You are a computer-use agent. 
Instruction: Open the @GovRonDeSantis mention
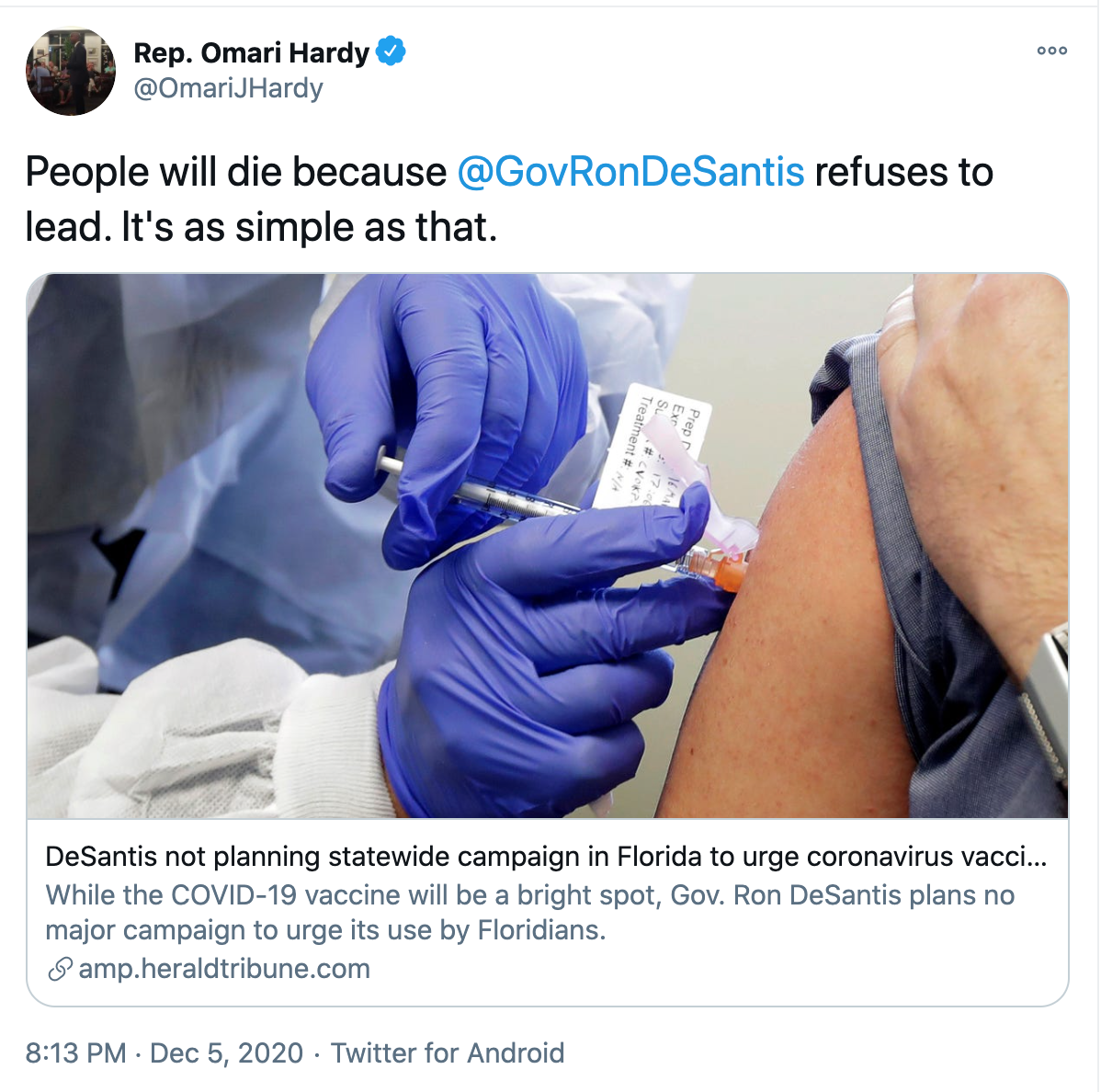tap(630, 172)
